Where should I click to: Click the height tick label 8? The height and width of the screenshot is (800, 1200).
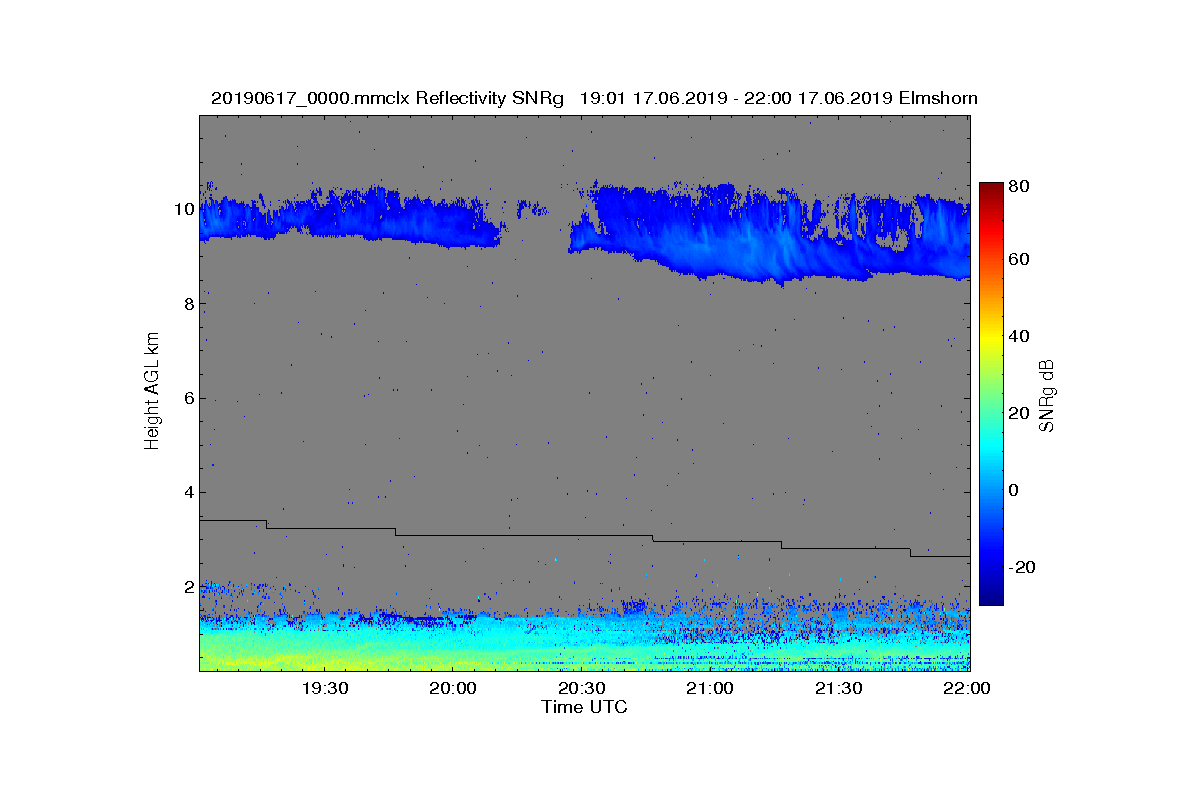point(187,304)
